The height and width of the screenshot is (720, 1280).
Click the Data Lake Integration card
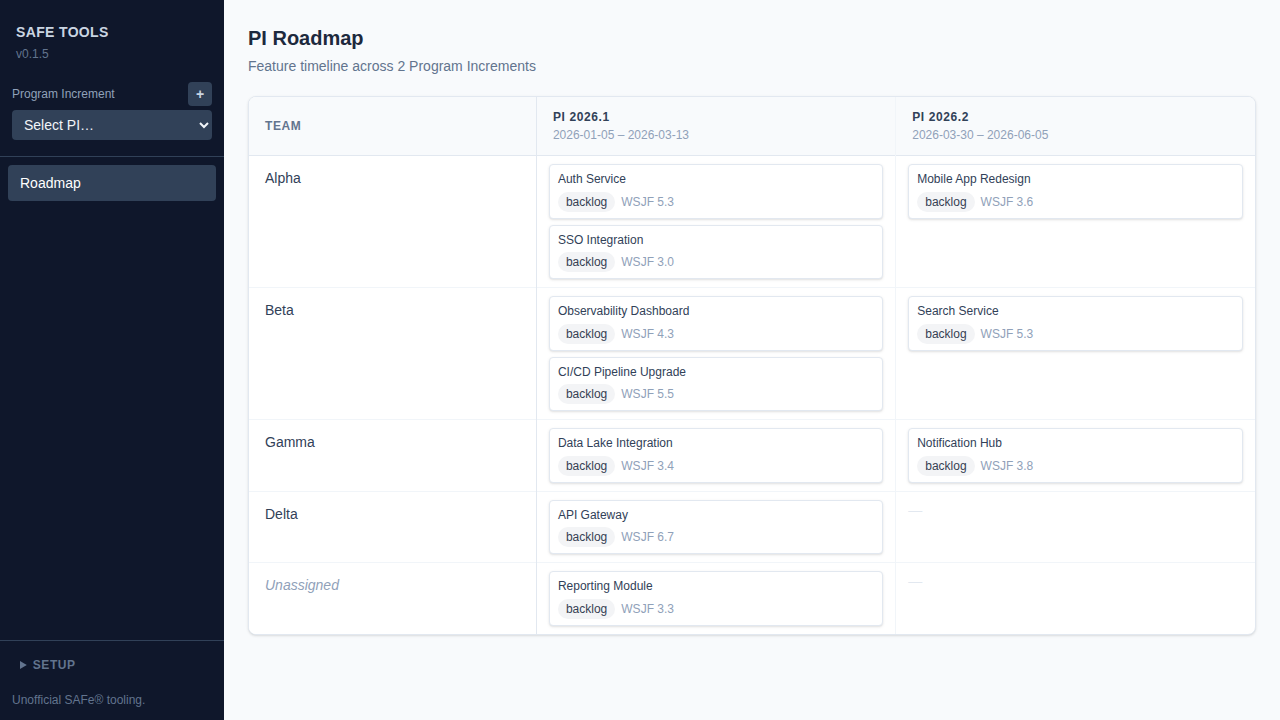point(716,455)
